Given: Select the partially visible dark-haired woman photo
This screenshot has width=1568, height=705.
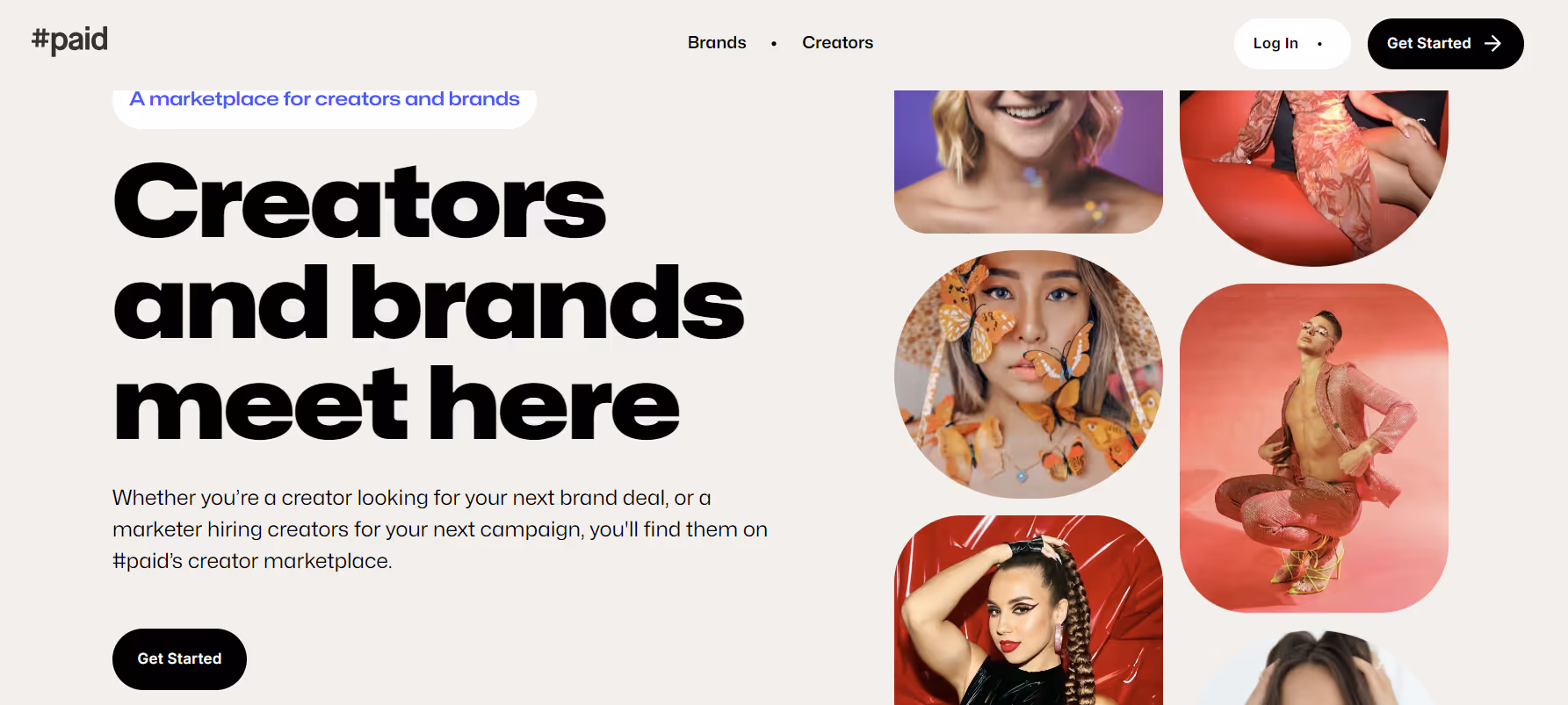Looking at the screenshot, I should [1314, 667].
